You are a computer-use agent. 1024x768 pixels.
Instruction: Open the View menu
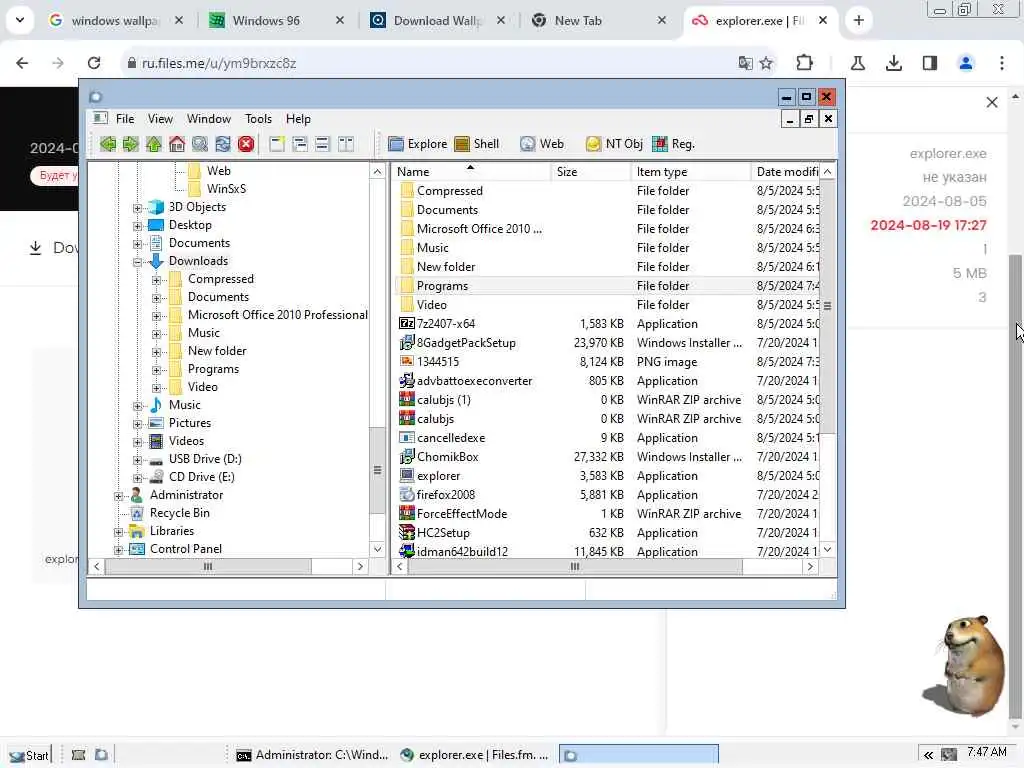click(x=160, y=119)
